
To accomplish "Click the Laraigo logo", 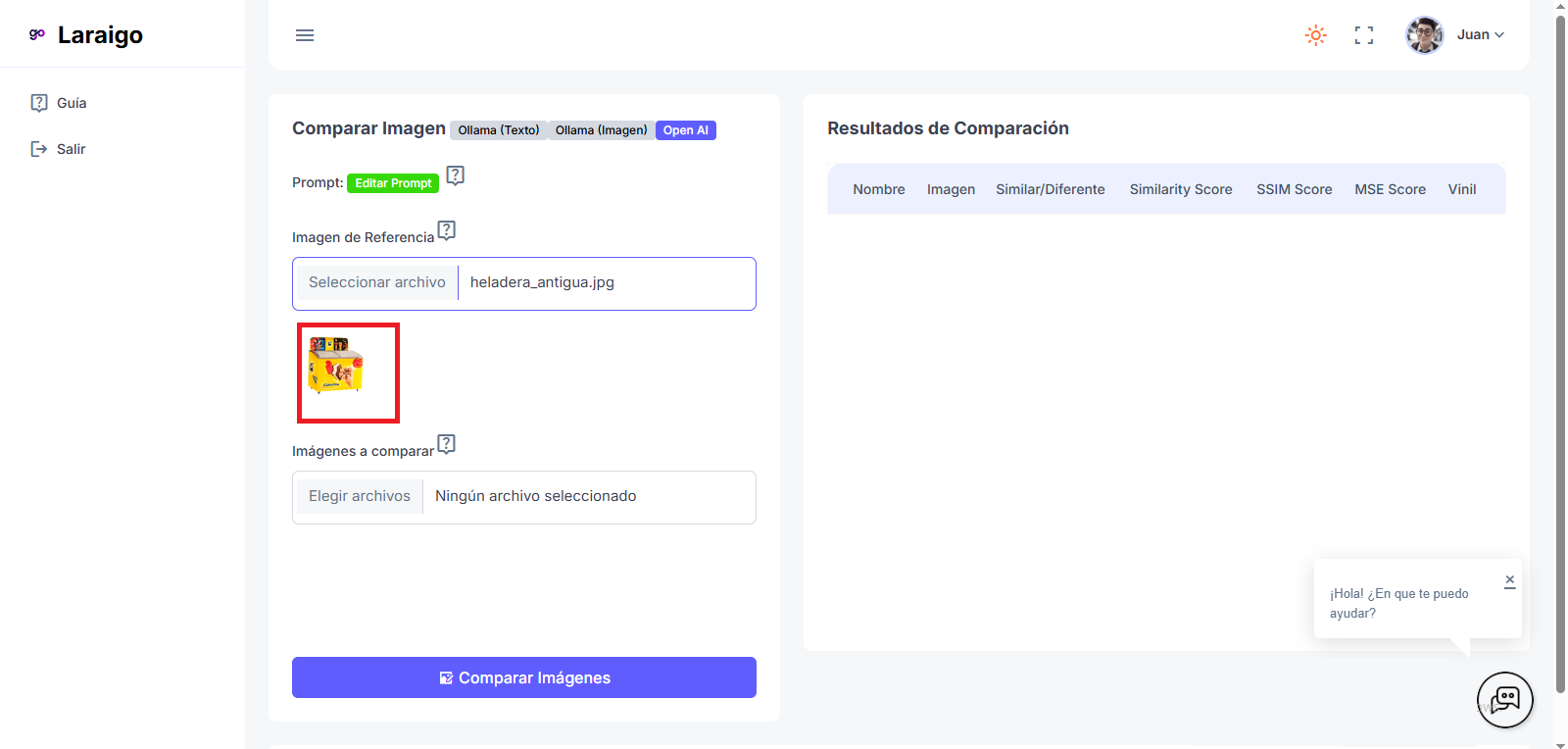I will 86,35.
